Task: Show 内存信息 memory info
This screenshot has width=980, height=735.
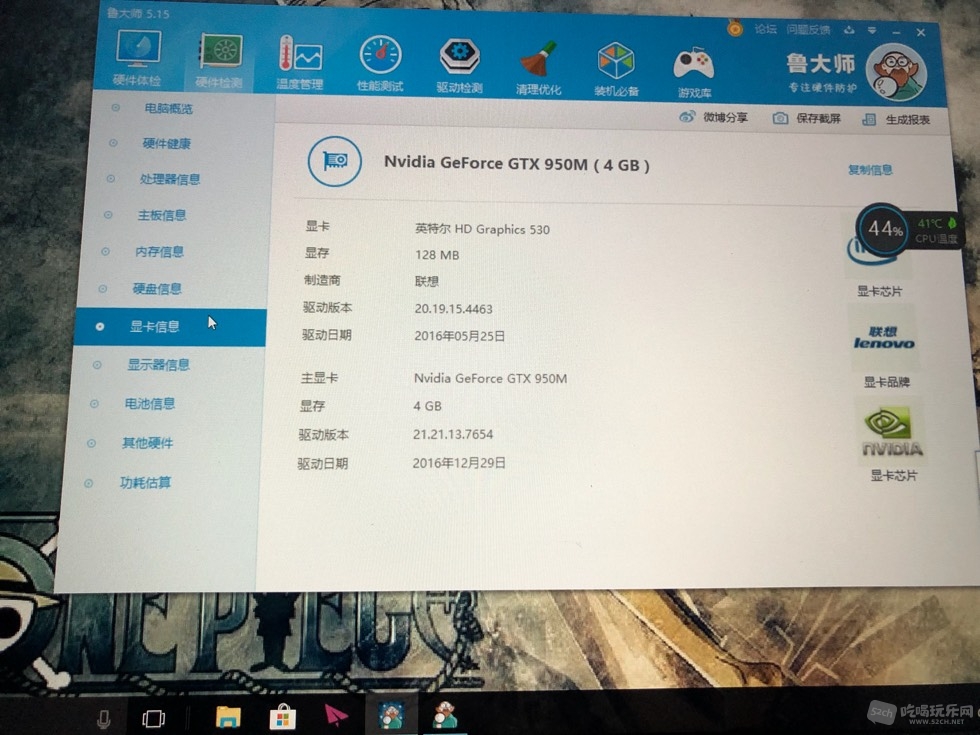Action: pyautogui.click(x=159, y=252)
